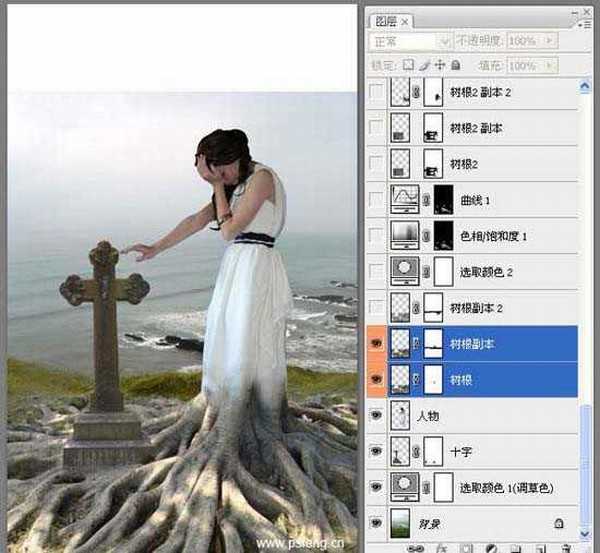Viewport: 600px width, 553px height.
Task: Select the 树根副本 layer name
Action: pos(472,344)
